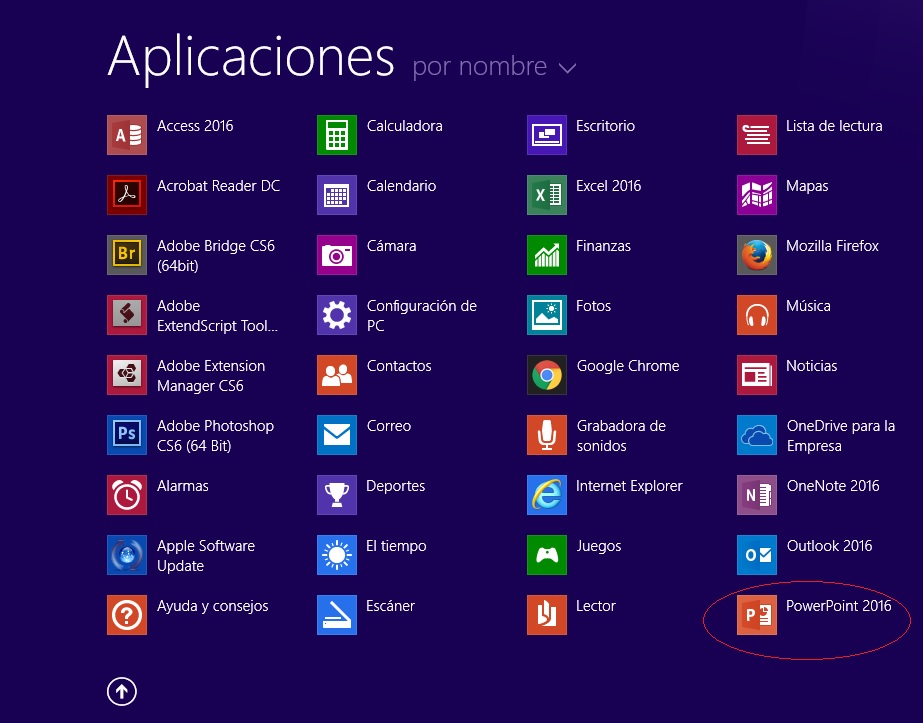Screen dimensions: 923x723
Task: Click the chevron next to 'por nombre'
Action: (568, 68)
